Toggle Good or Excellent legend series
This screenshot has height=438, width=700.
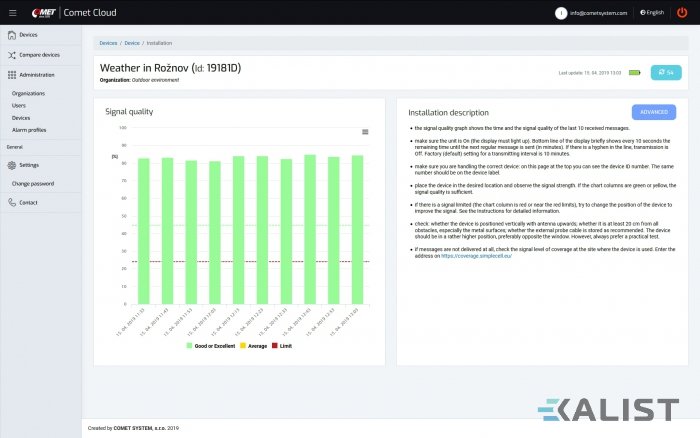(212, 345)
